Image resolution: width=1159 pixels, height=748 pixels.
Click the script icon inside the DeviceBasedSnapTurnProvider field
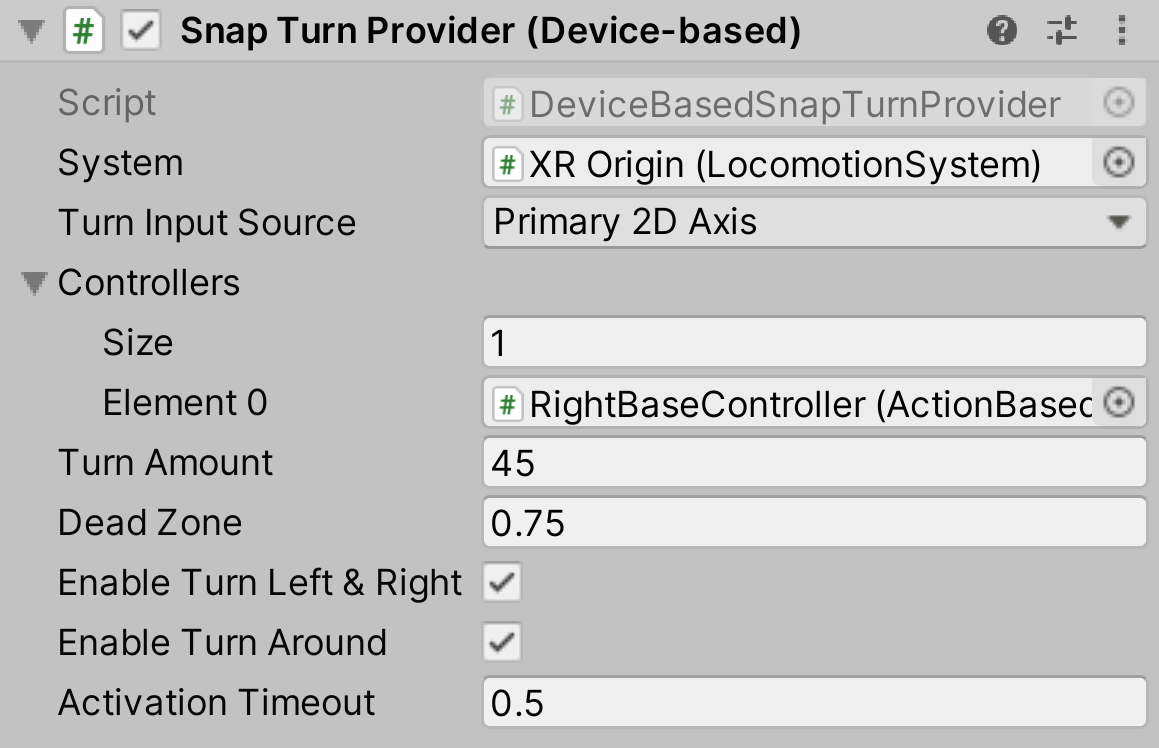506,103
